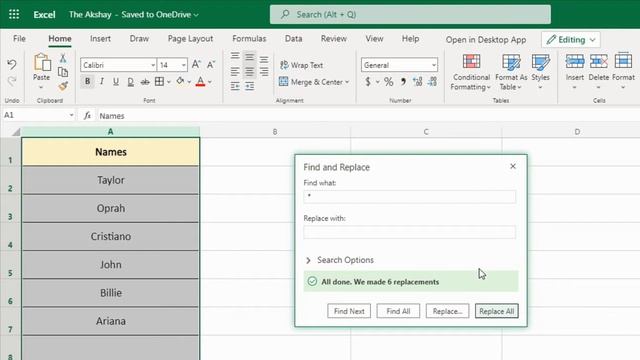Cut selection with scissors icon

click(63, 58)
